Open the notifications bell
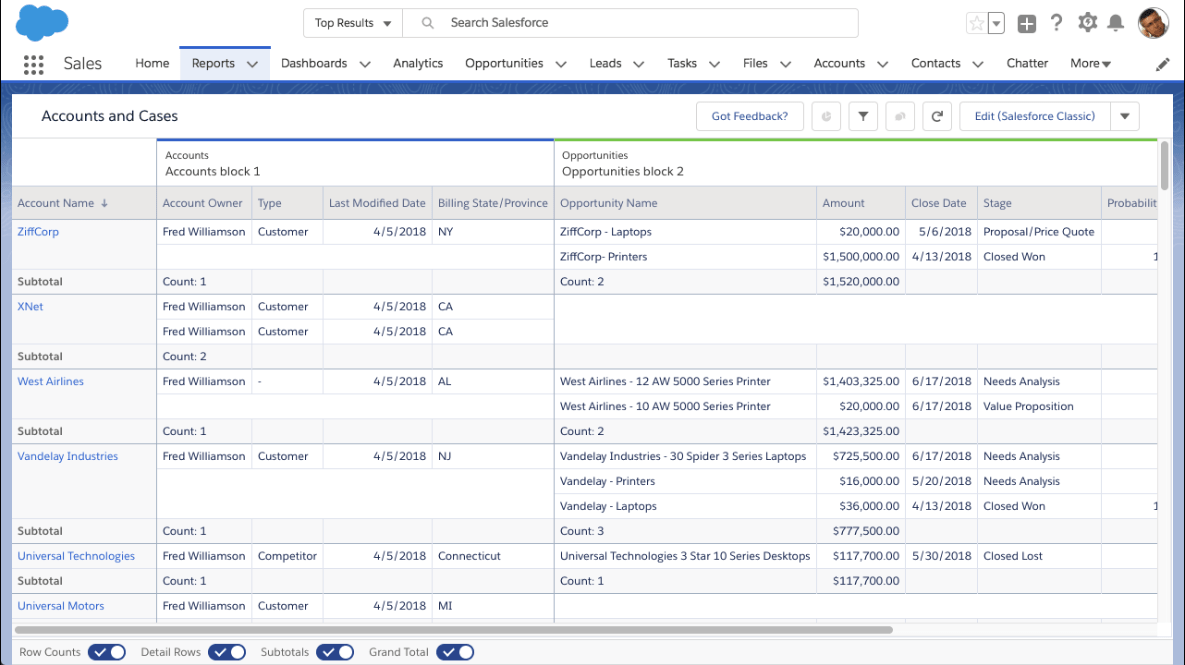This screenshot has width=1185, height=665. click(x=1116, y=23)
